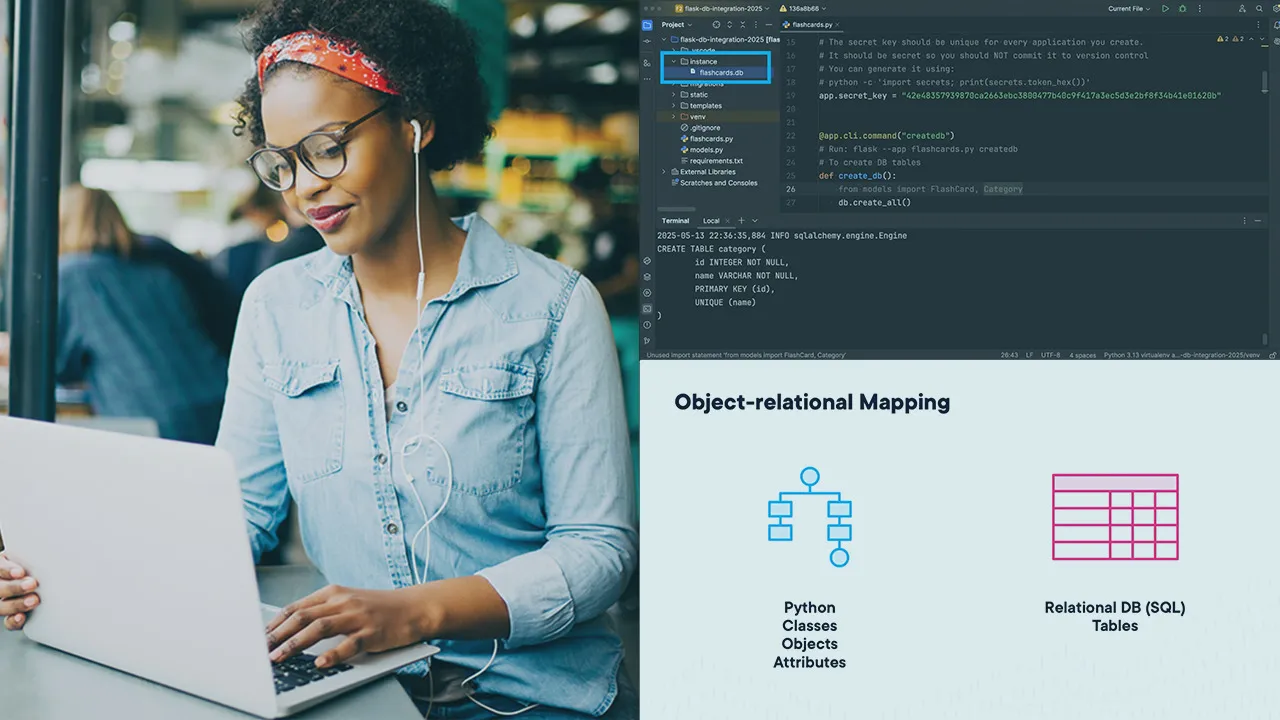Collapse all using the Project panel toolbar icon

click(742, 25)
